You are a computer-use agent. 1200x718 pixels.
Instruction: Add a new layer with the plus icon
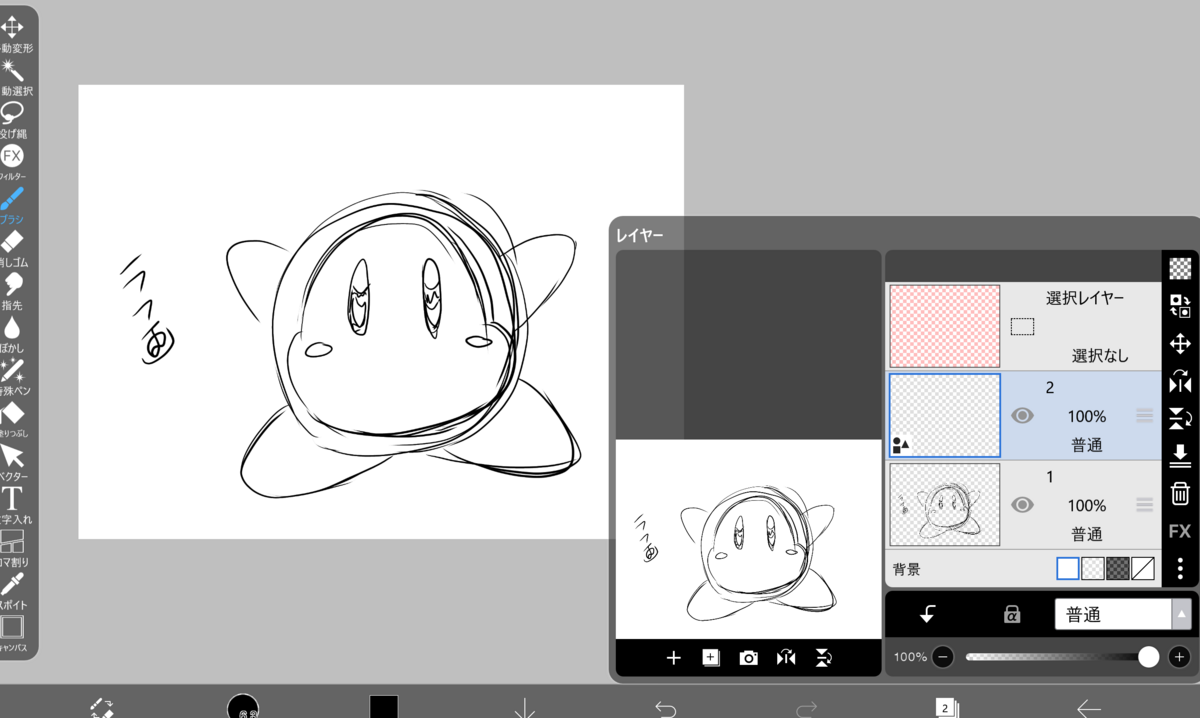[x=673, y=657]
